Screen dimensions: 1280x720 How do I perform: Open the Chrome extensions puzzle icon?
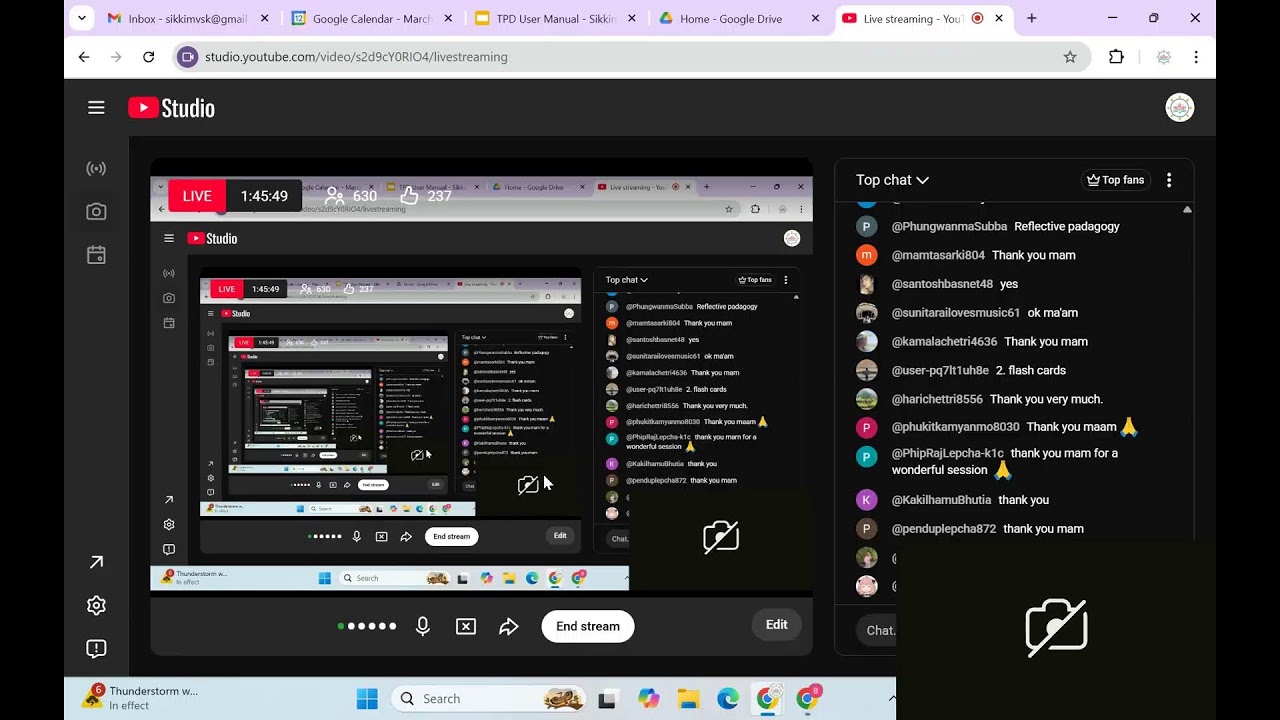[1117, 57]
